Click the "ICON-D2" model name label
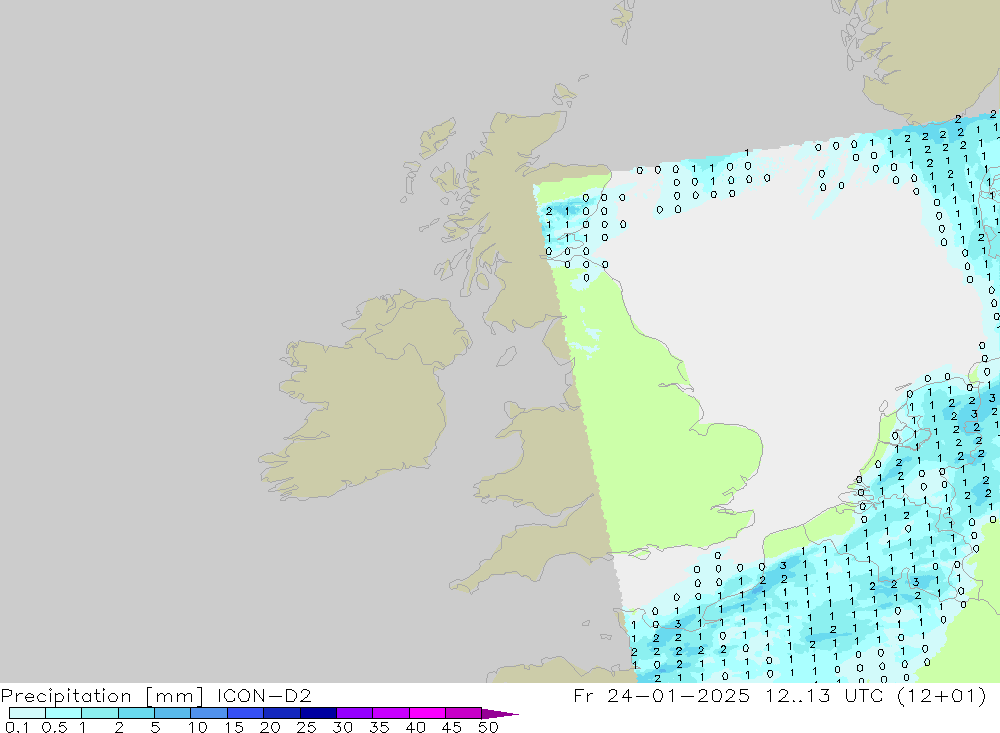The height and width of the screenshot is (733, 1000). tap(264, 695)
